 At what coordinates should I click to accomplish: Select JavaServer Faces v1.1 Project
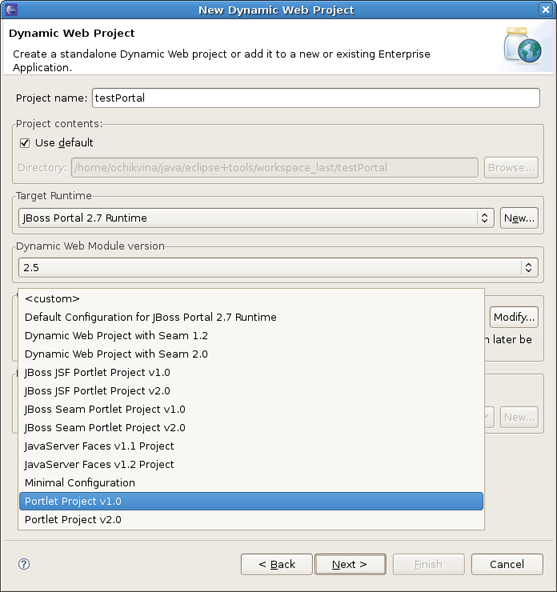(x=251, y=446)
